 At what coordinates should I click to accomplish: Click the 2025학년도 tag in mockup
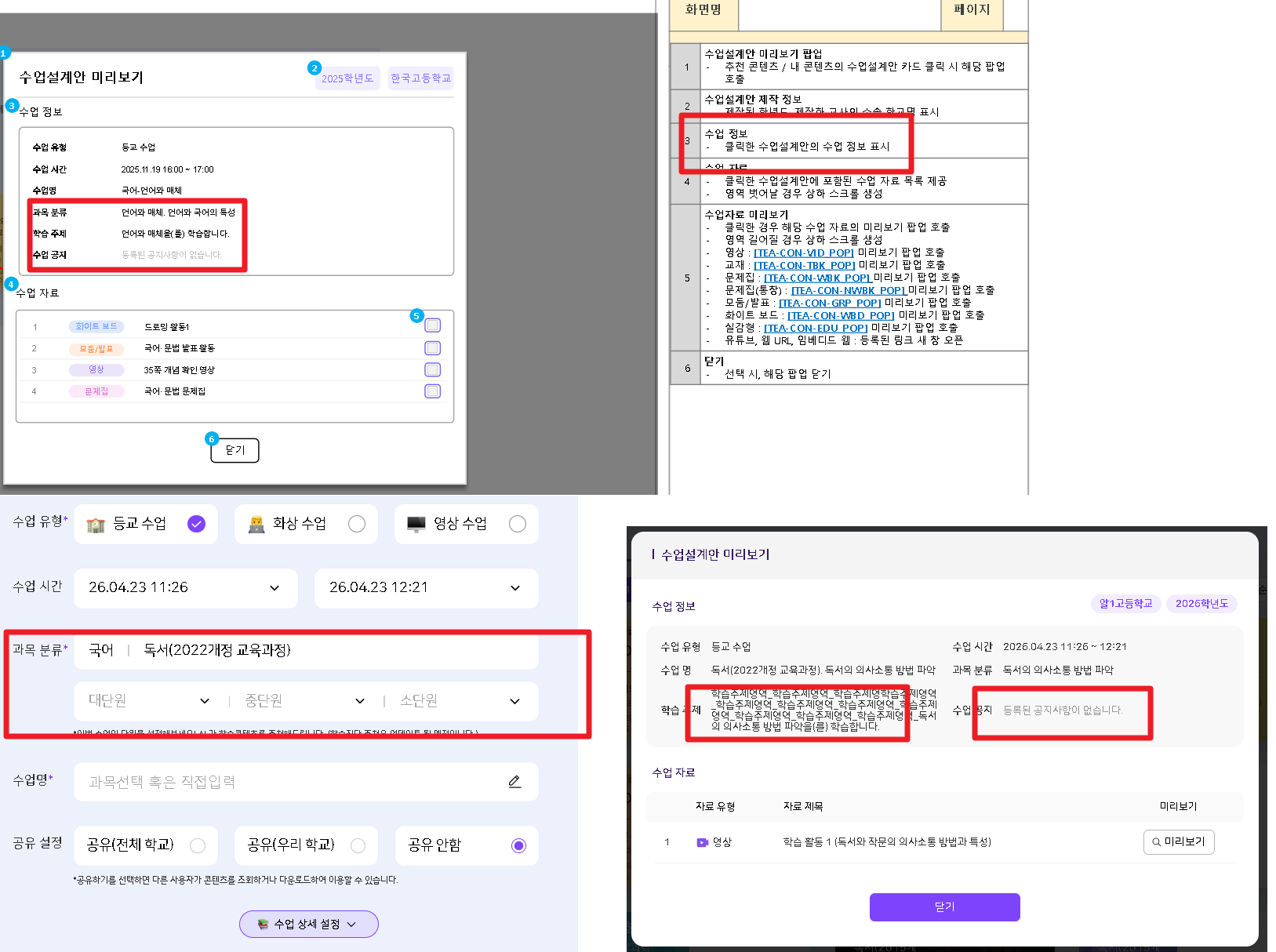[347, 78]
